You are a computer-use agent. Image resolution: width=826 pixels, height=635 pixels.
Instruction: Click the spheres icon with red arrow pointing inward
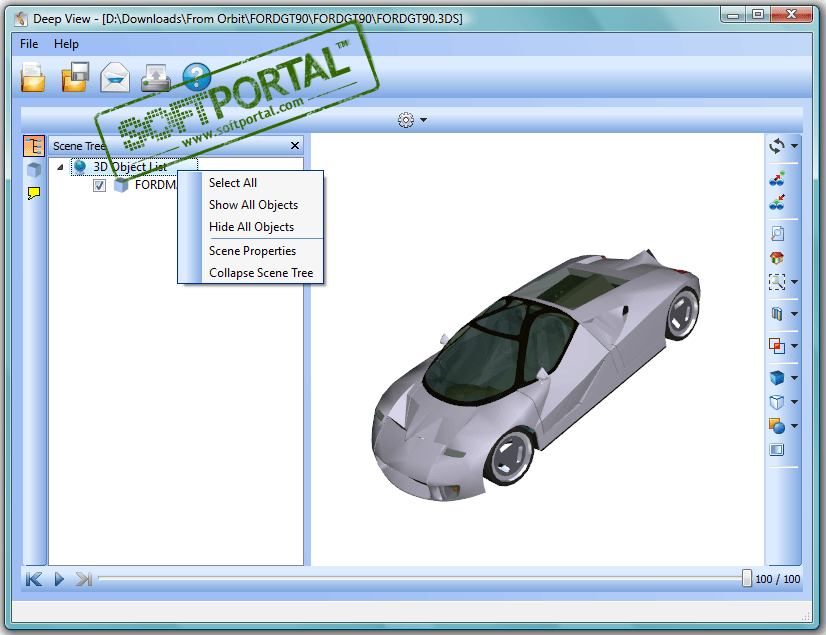tap(777, 202)
